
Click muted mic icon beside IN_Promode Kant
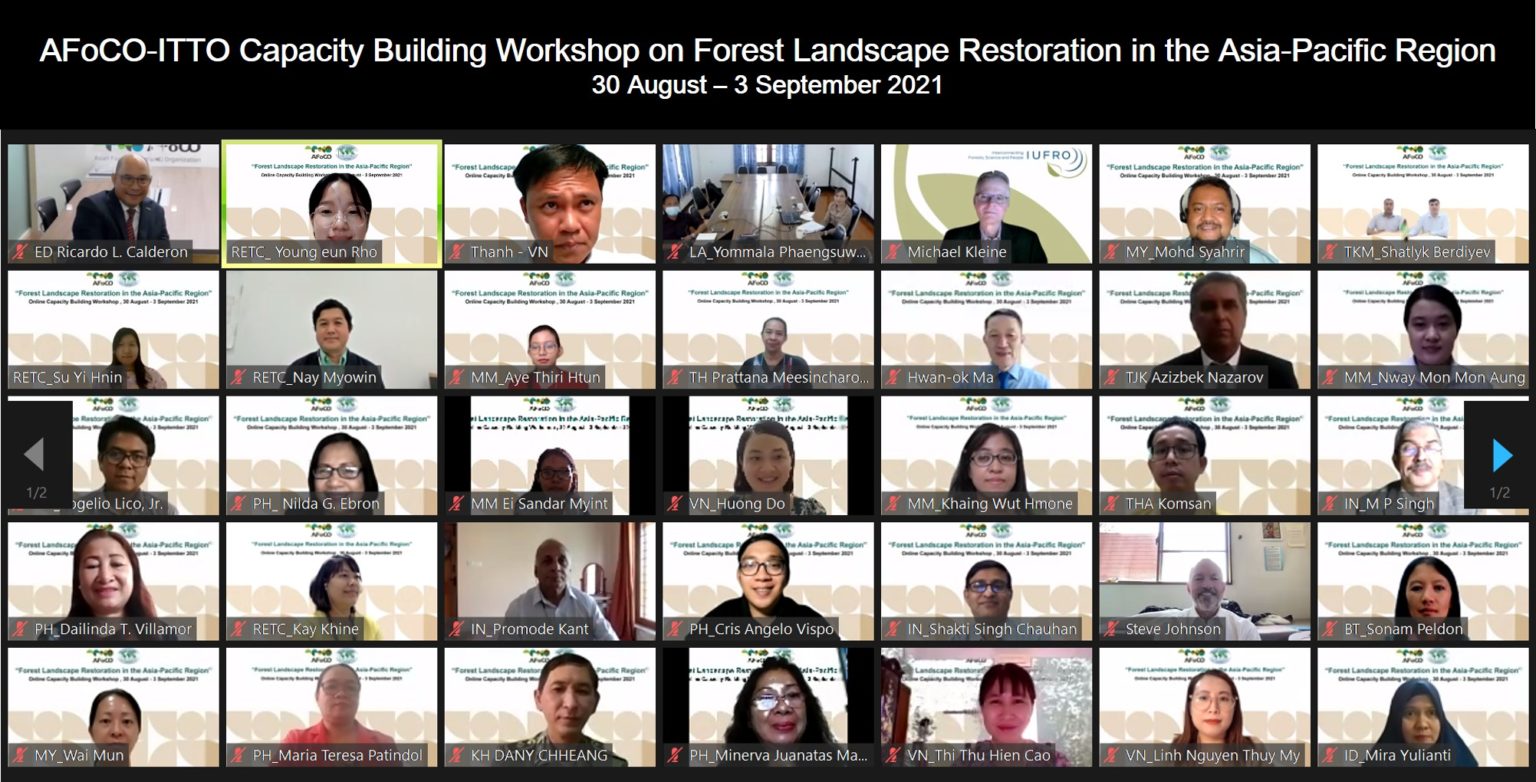tap(456, 629)
